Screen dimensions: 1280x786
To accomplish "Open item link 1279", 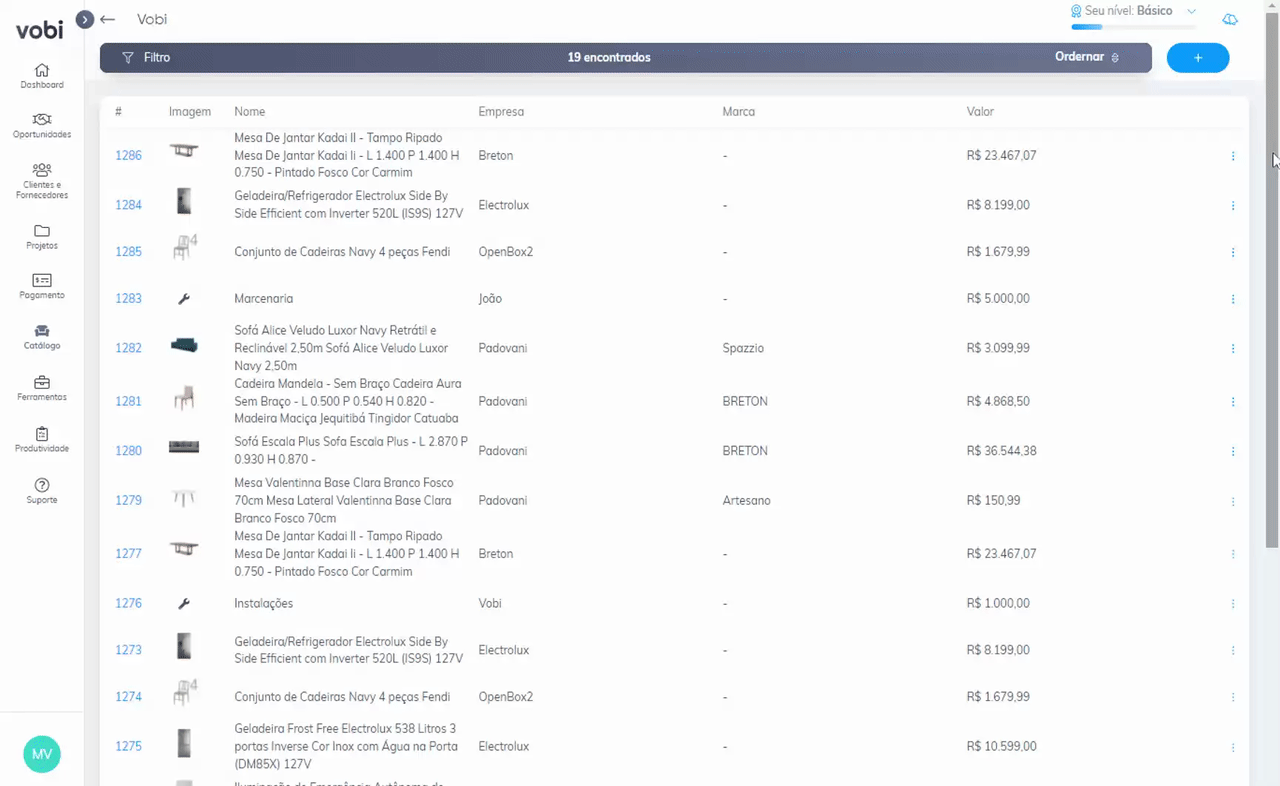I will point(128,500).
